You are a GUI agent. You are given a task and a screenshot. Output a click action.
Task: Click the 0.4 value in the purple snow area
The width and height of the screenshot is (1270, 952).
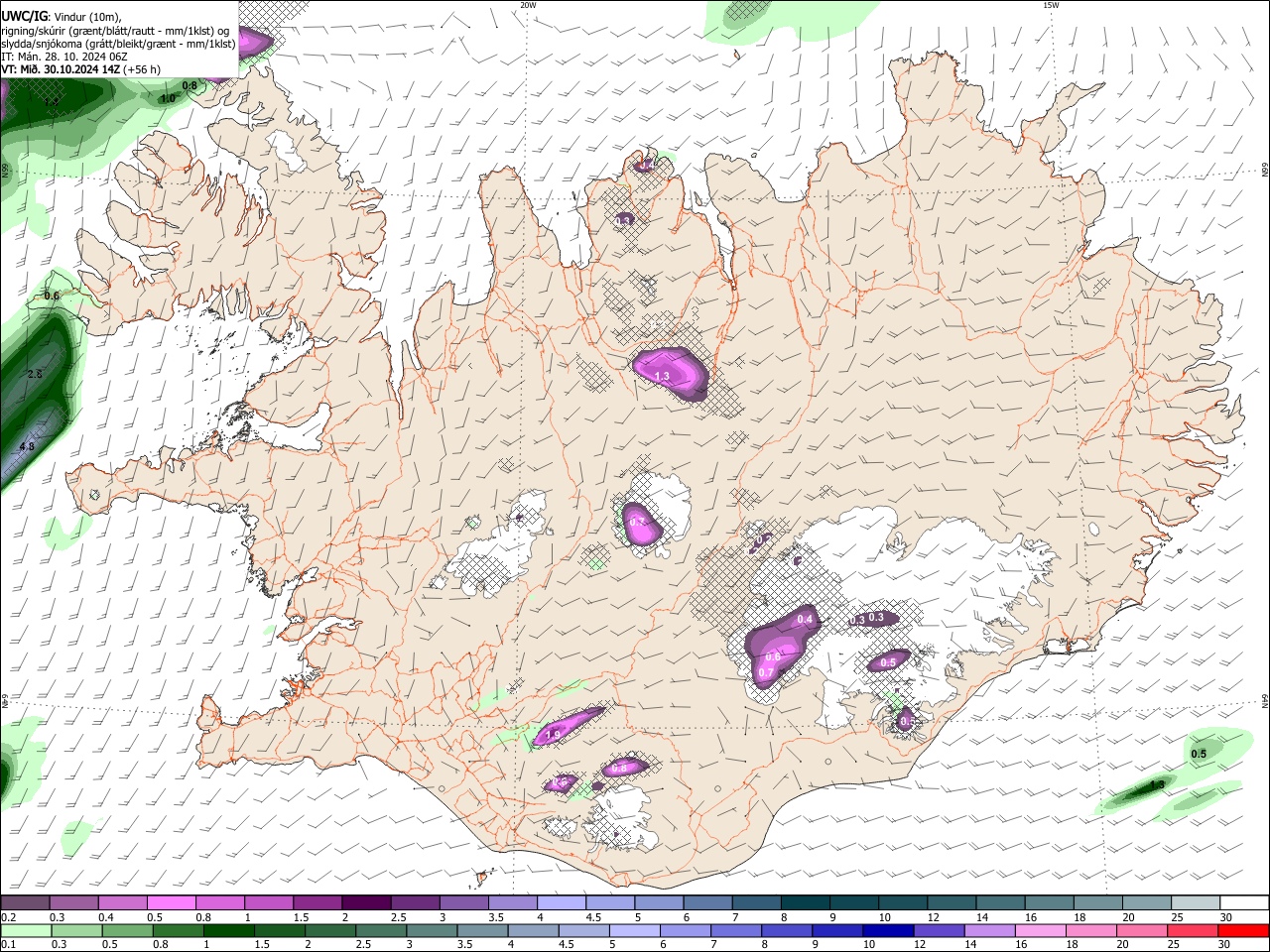coord(806,620)
